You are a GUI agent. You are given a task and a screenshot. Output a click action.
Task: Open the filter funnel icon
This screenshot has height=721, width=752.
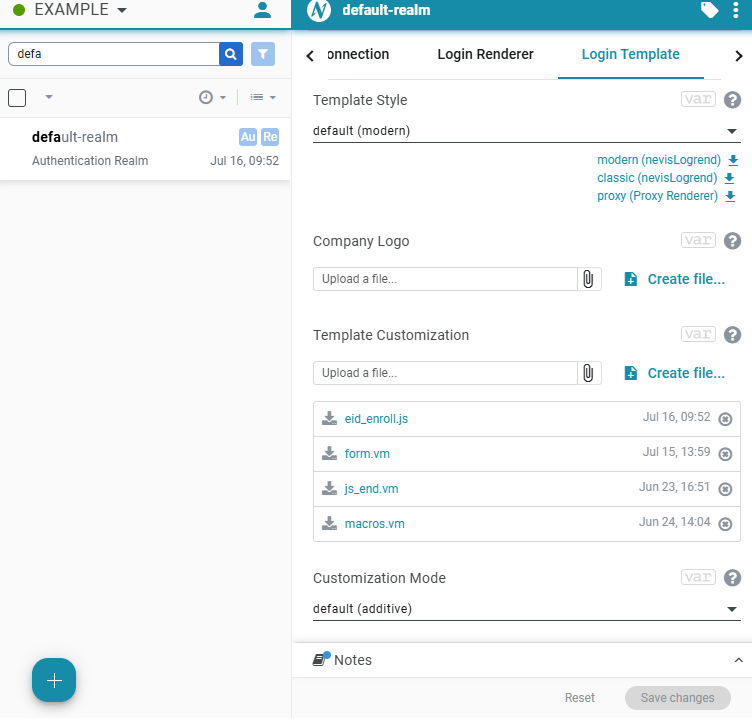coord(263,54)
